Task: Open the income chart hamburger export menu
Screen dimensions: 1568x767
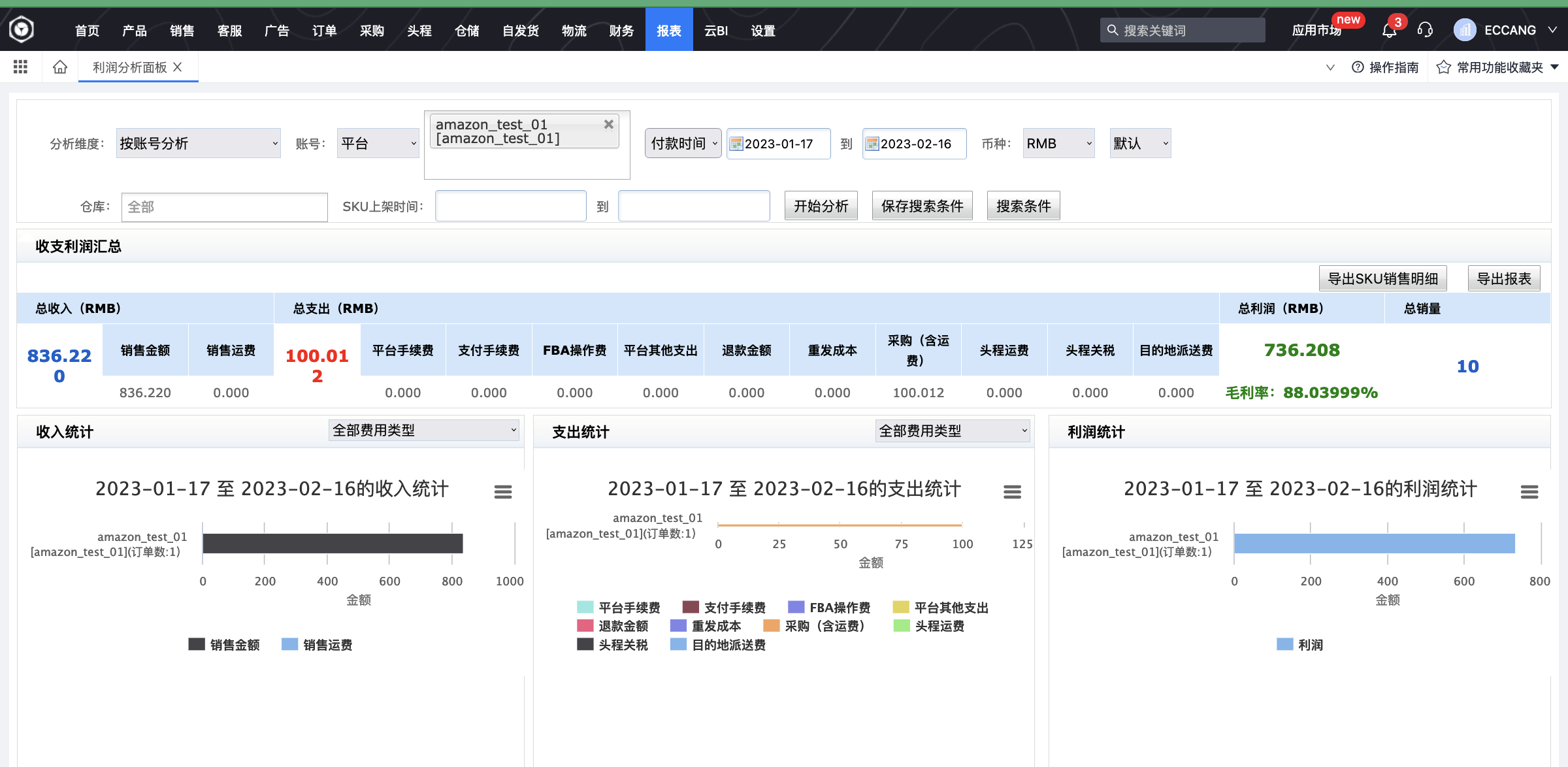Action: point(503,491)
